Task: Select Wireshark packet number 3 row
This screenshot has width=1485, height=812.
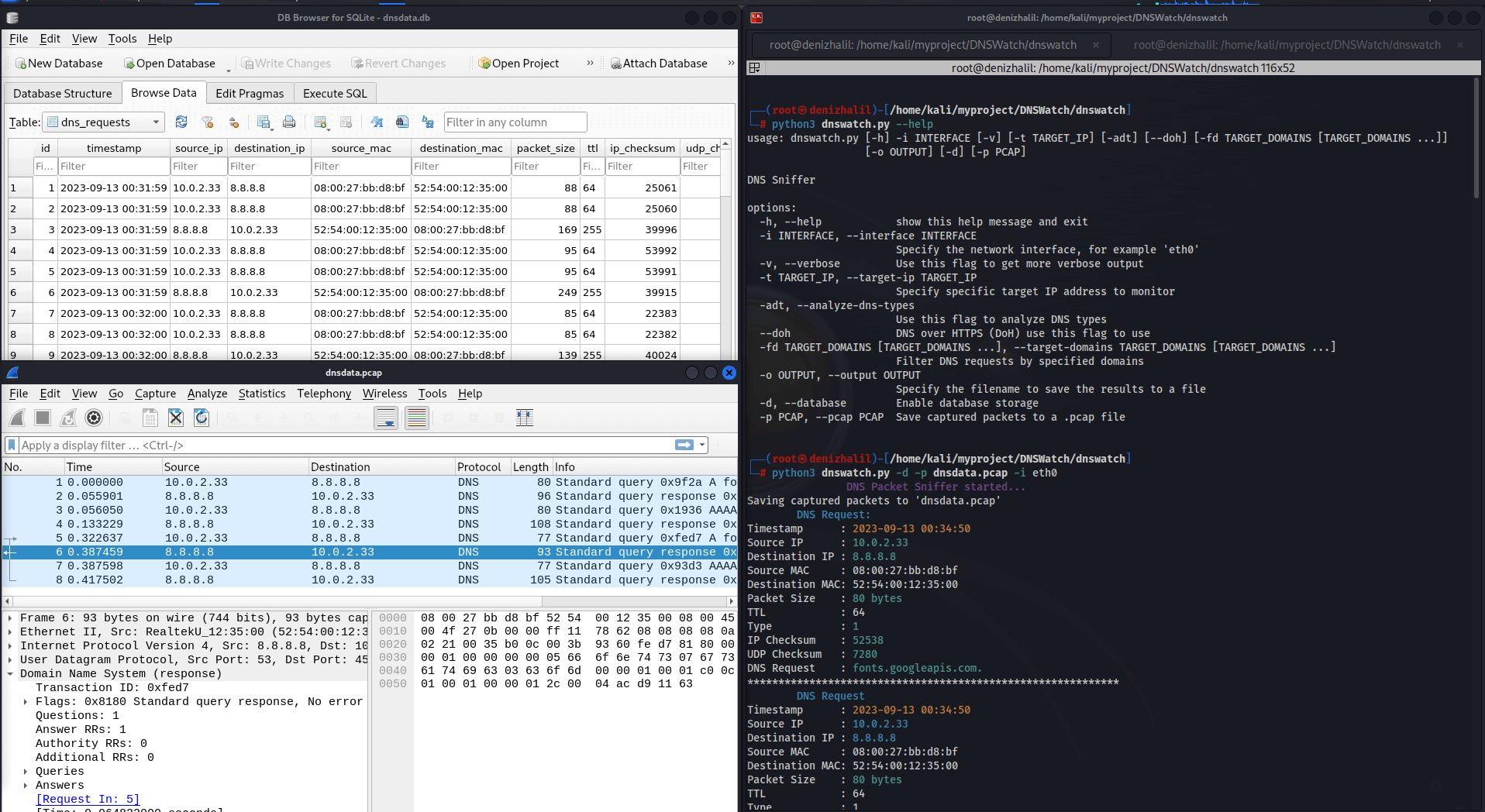Action: click(x=370, y=511)
